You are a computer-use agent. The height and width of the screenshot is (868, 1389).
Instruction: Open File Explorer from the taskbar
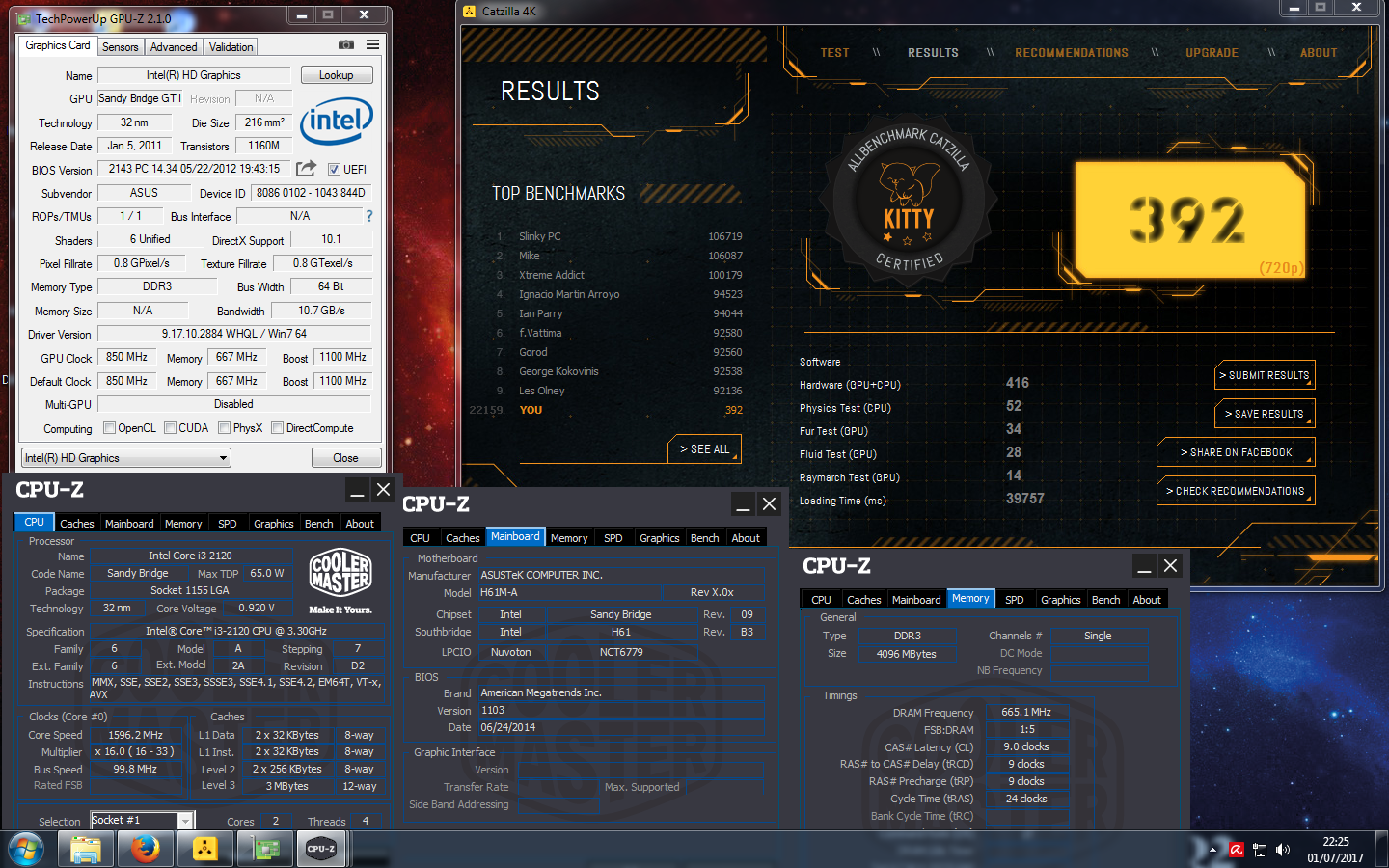85,850
